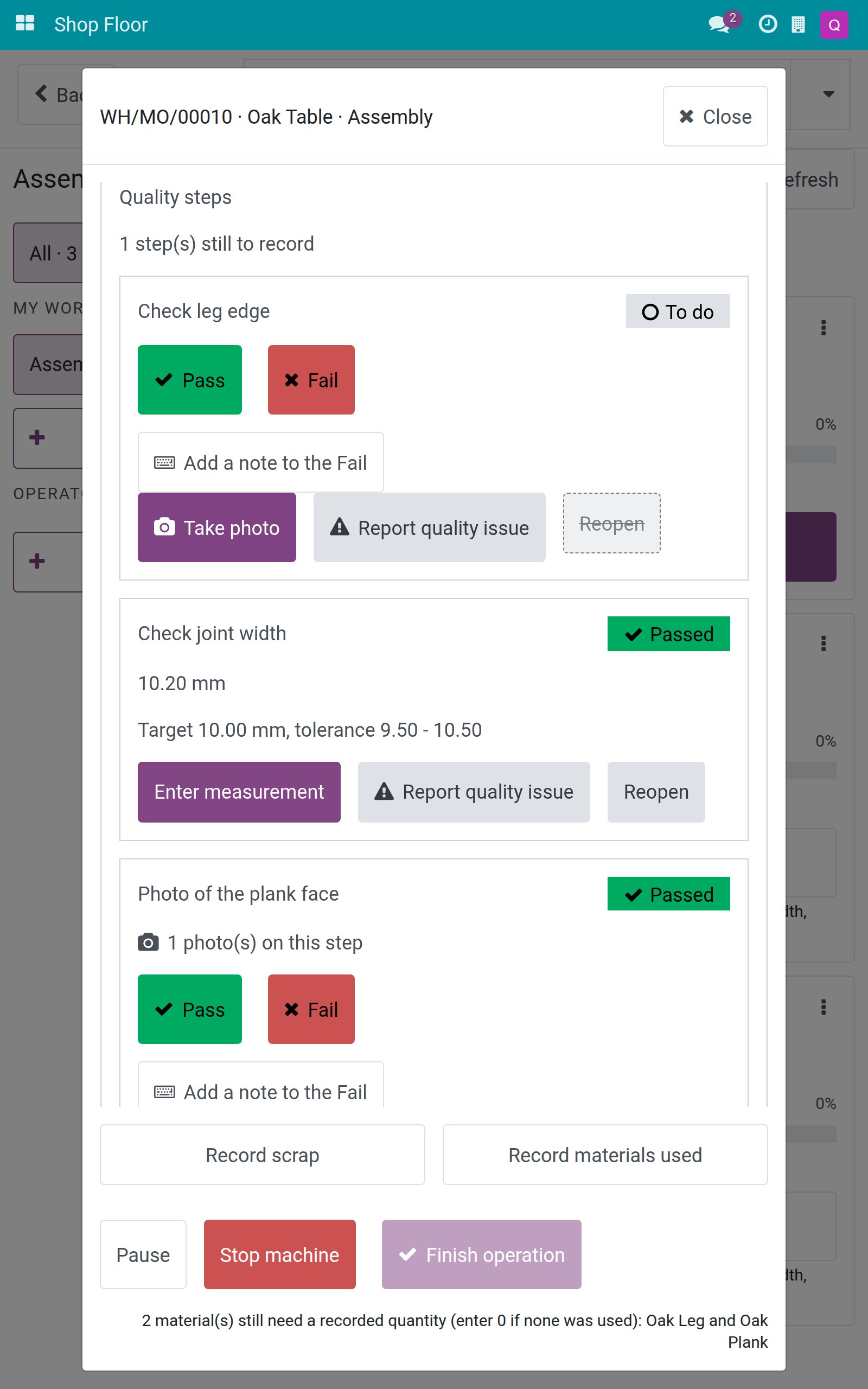Mark Photo of the plank face as Fail

point(310,1009)
